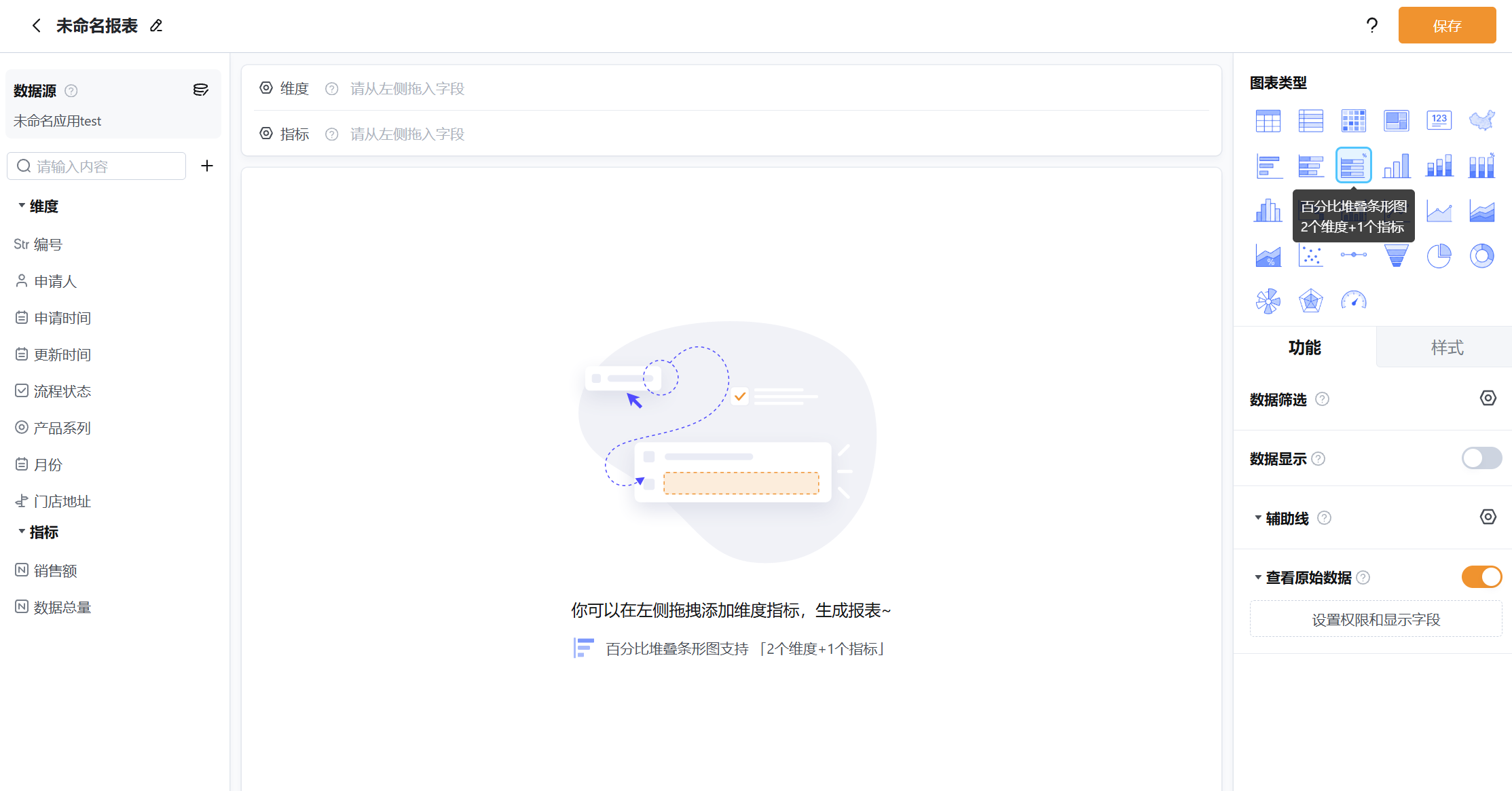Choose the line area chart type

point(1439,211)
